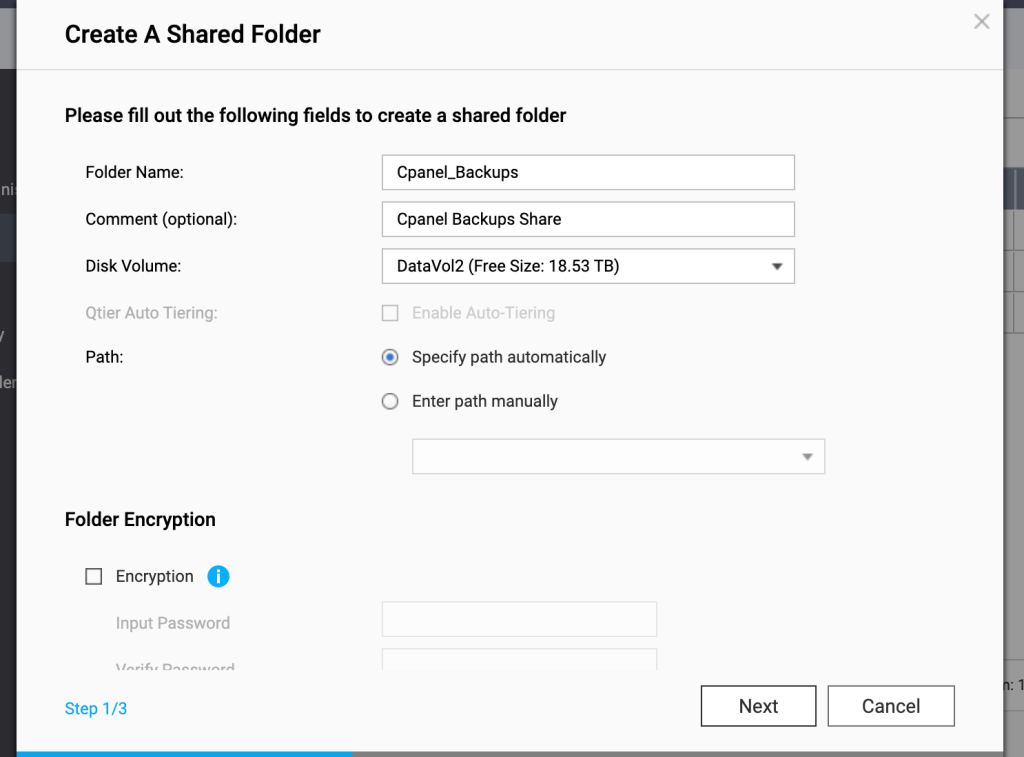The height and width of the screenshot is (757, 1024).
Task: Choose "Enter path manually" option
Action: pos(390,401)
